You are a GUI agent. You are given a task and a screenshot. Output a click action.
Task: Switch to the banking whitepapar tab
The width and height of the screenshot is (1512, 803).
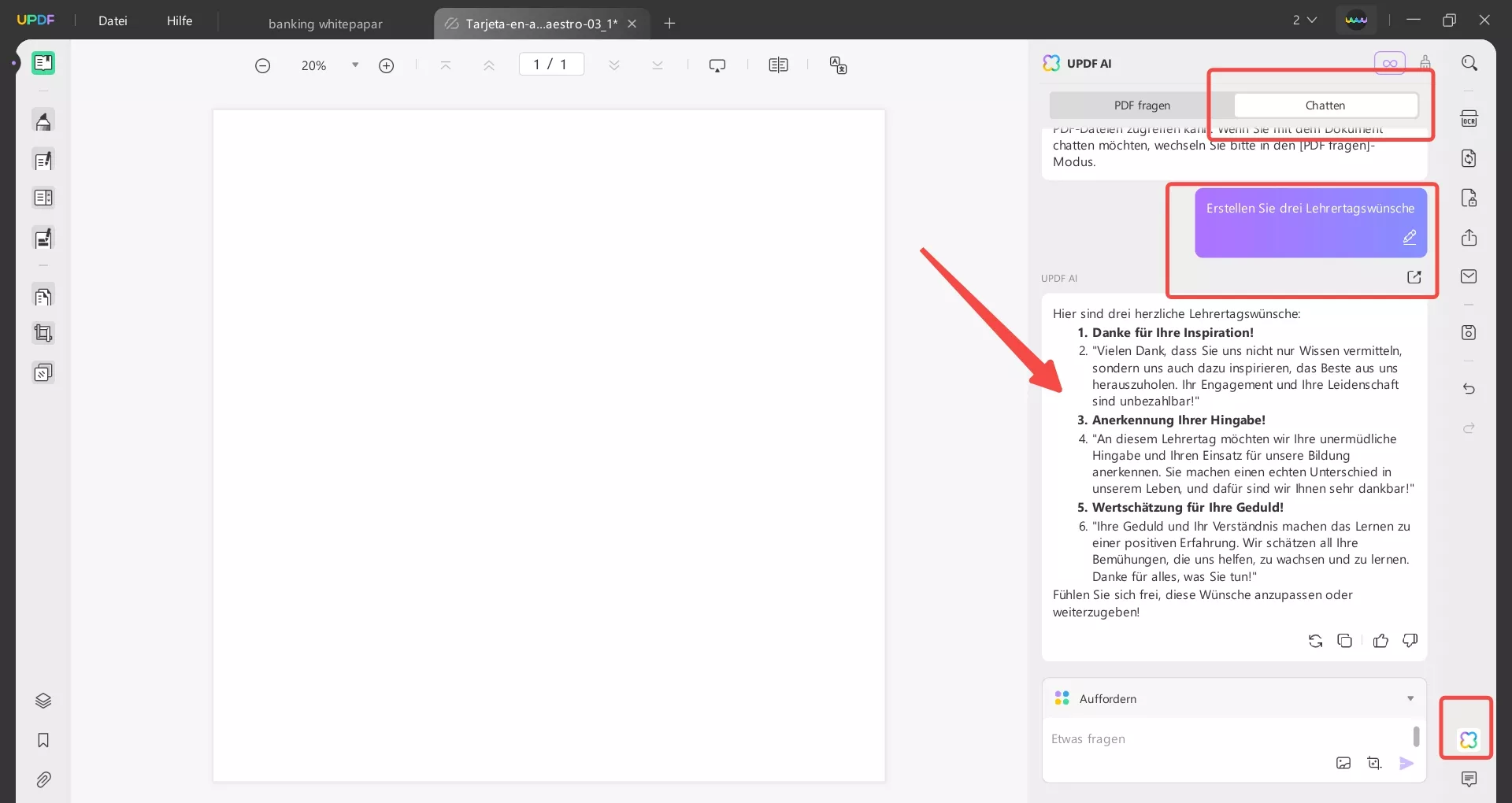[x=325, y=24]
